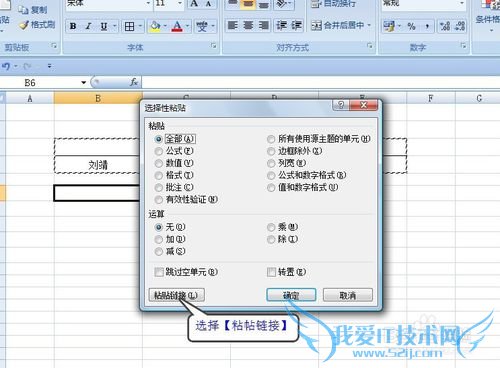Click the 粘贴链接(L) button
The image size is (500, 368).
[x=176, y=295]
